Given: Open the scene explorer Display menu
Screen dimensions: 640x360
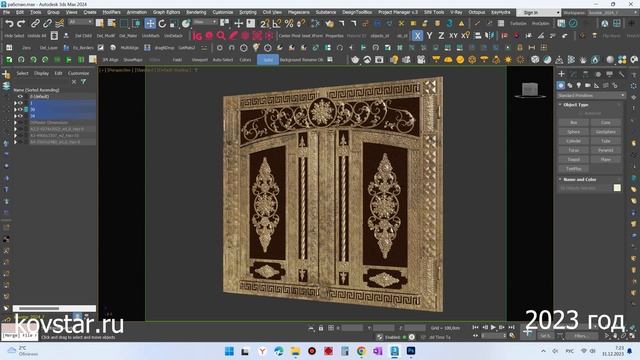Looking at the screenshot, I should click(41, 73).
